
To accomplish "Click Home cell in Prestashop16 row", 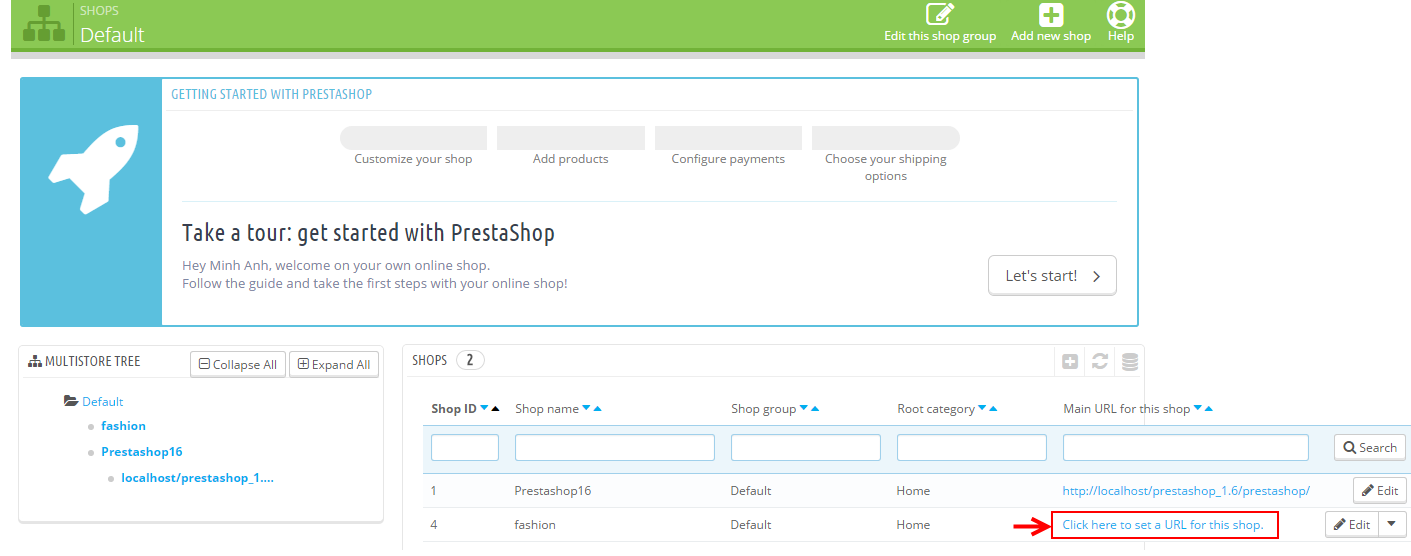I will [x=913, y=490].
